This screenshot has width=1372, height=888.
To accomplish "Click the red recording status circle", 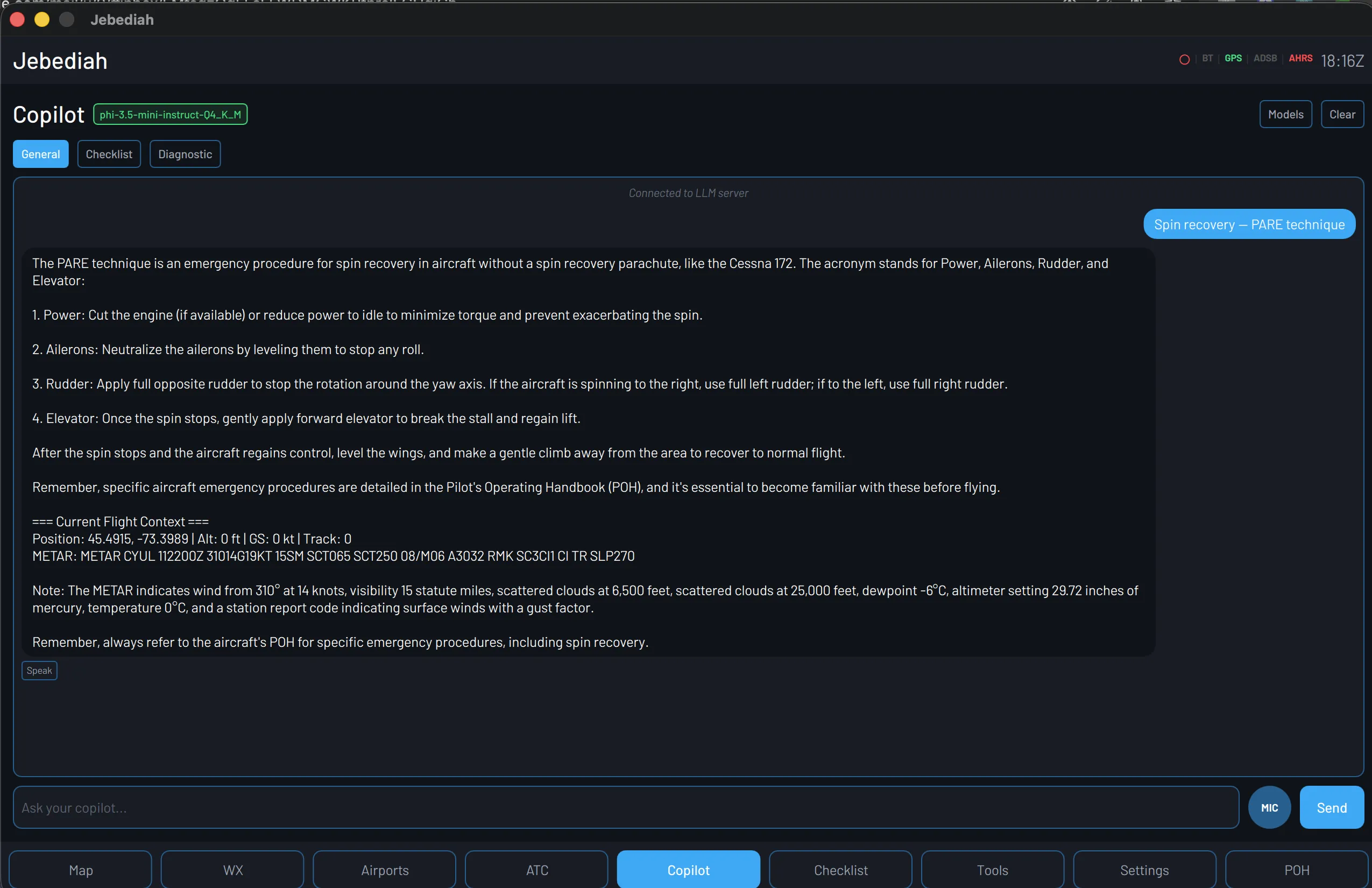I will [x=1184, y=59].
